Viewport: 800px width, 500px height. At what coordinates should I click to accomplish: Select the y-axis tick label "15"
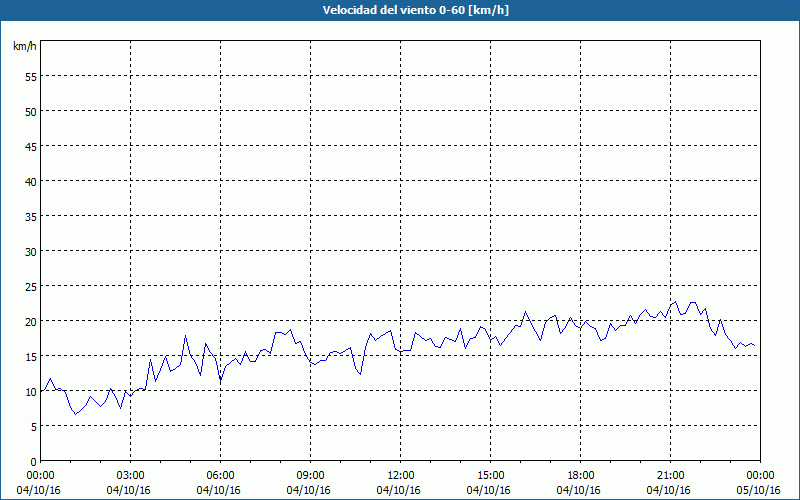[x=31, y=356]
